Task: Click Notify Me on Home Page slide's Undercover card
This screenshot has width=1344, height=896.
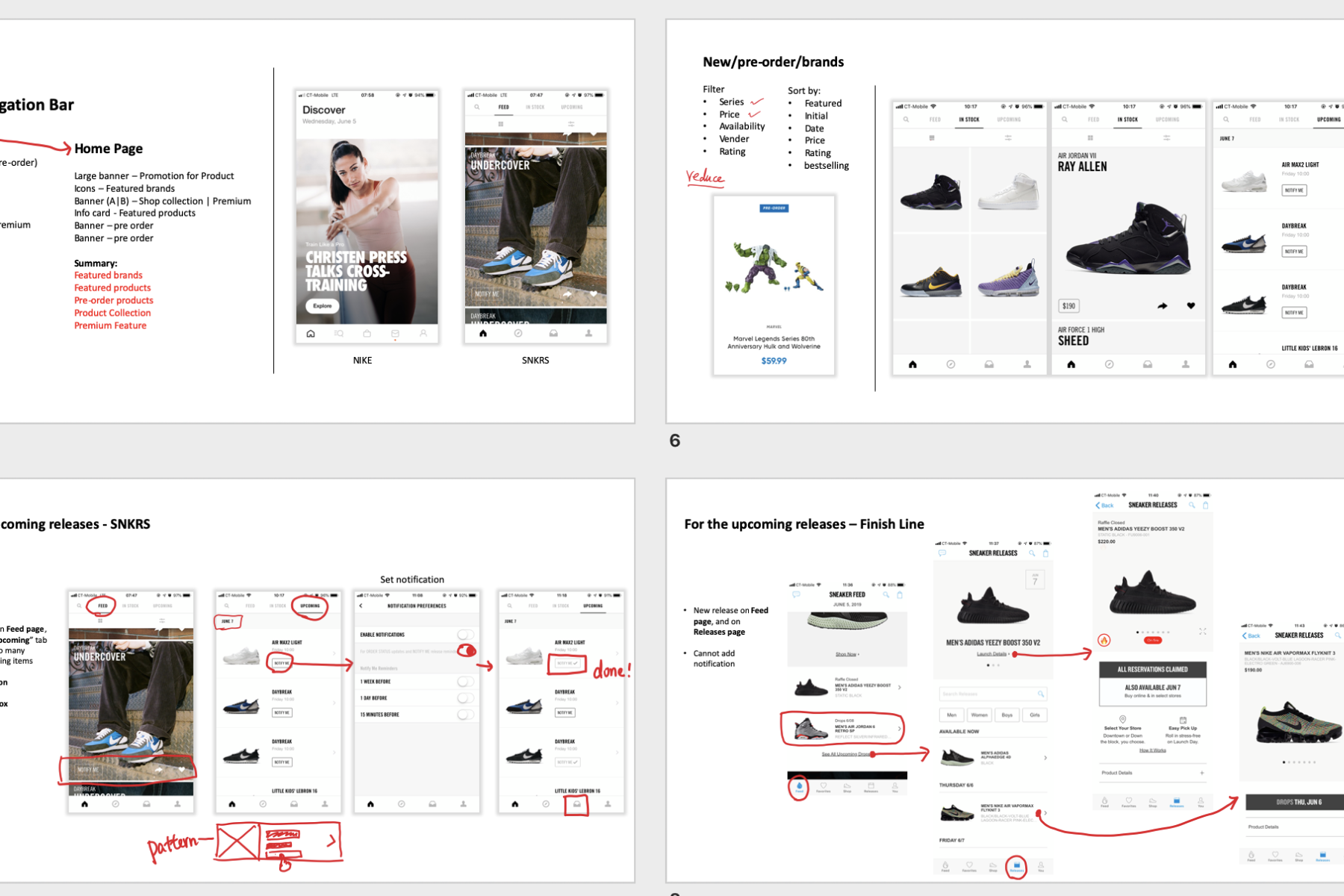Action: (486, 294)
